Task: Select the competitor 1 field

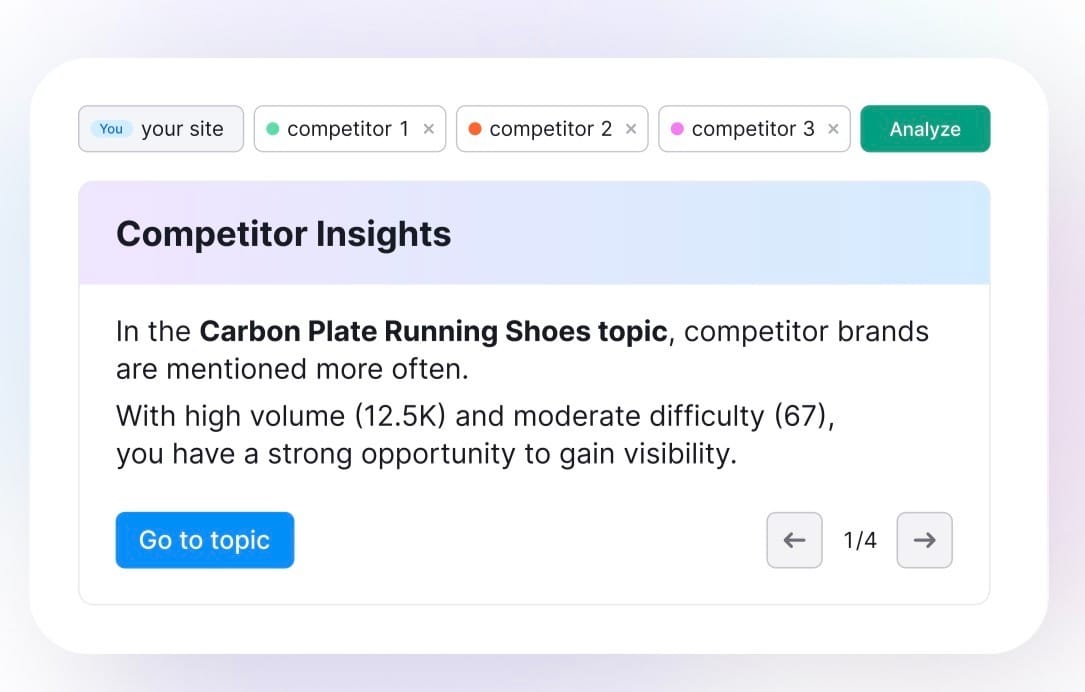Action: [347, 129]
